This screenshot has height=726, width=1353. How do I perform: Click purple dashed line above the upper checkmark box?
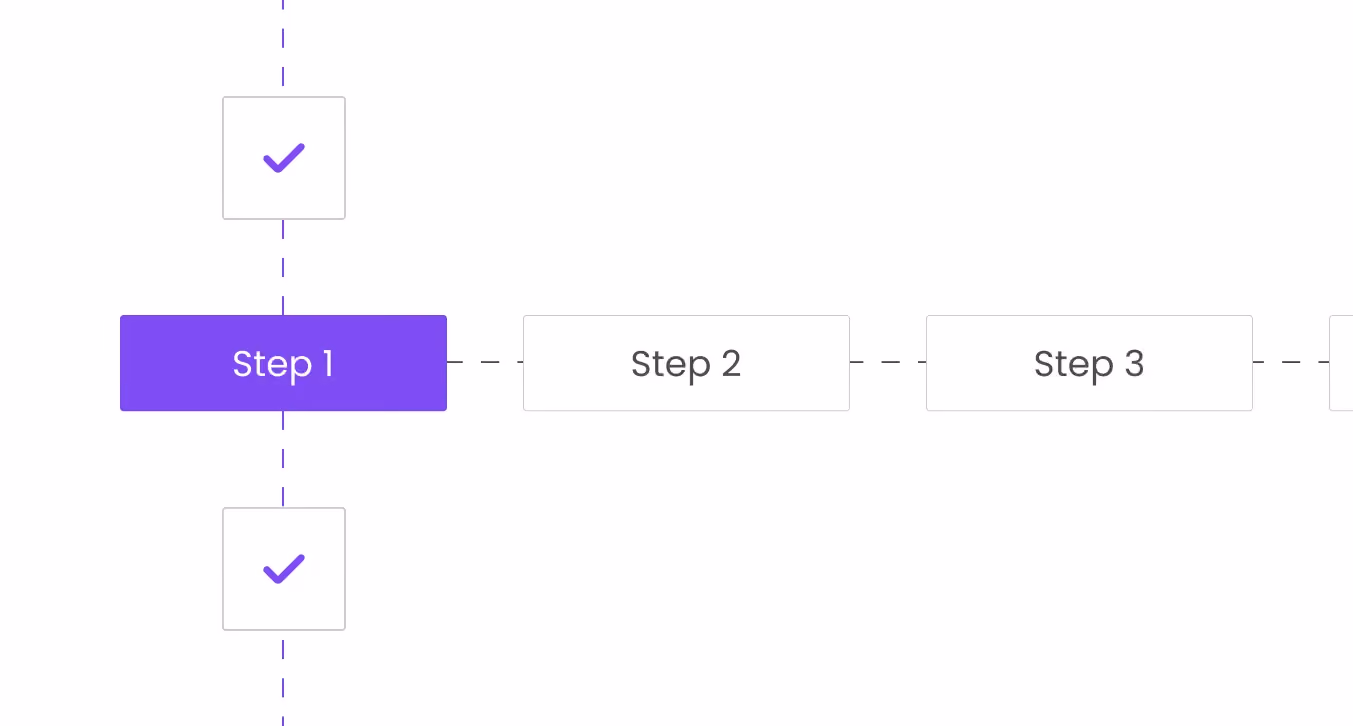(x=283, y=48)
